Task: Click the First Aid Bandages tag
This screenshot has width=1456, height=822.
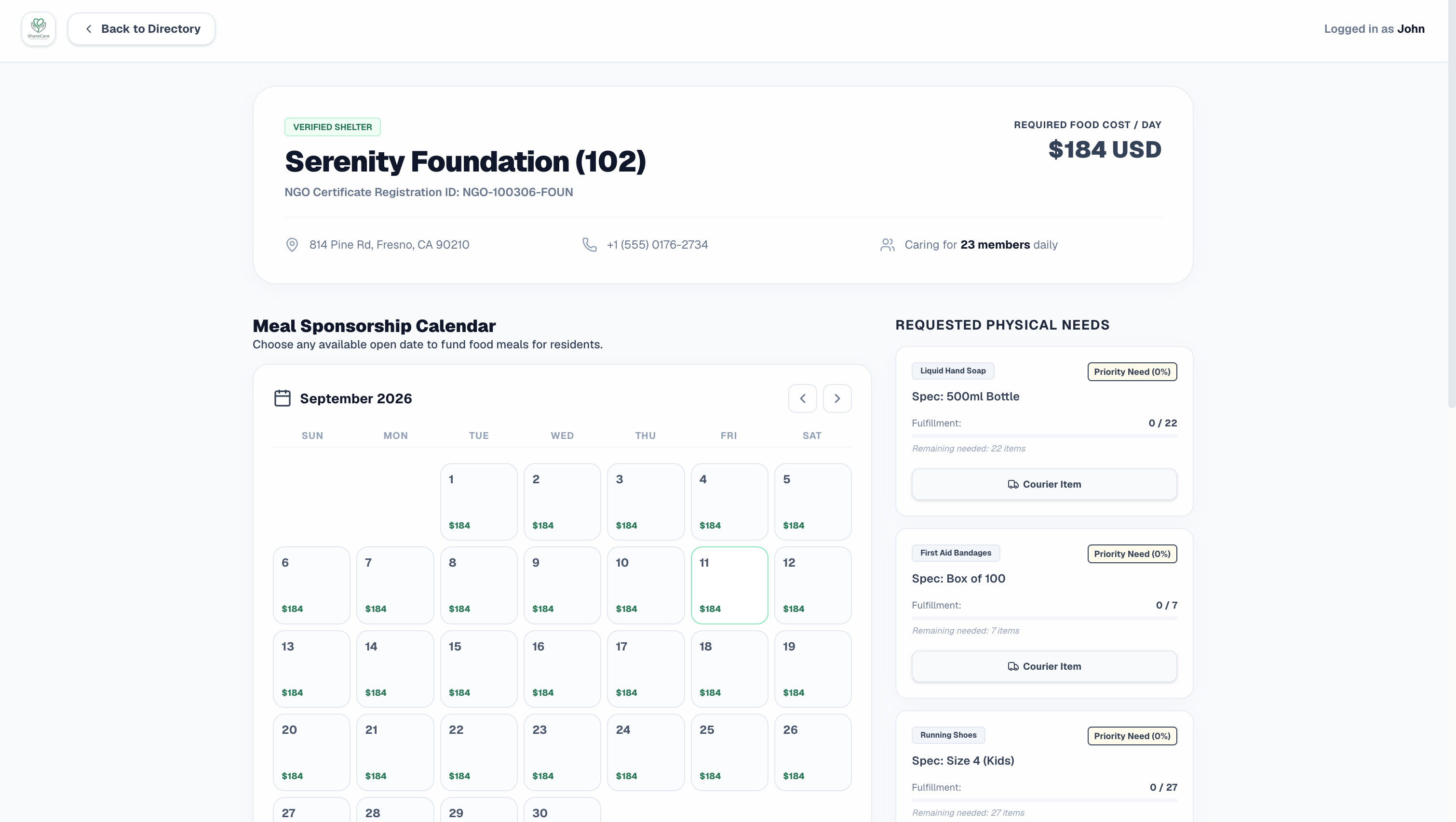Action: click(955, 553)
